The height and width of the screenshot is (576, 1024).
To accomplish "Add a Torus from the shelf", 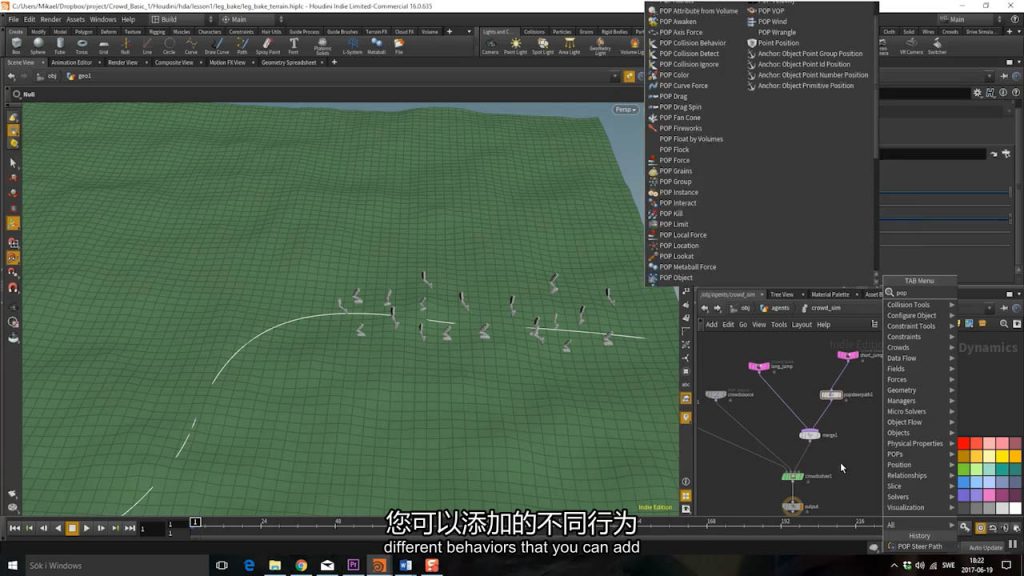I will [82, 45].
